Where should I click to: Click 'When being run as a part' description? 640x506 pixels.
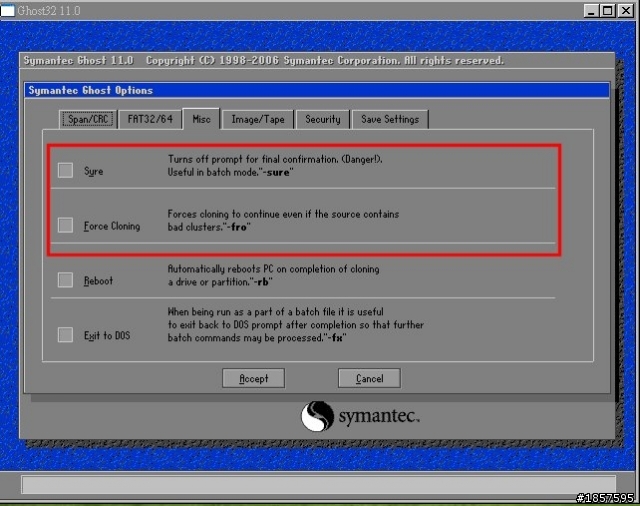pyautogui.click(x=296, y=325)
